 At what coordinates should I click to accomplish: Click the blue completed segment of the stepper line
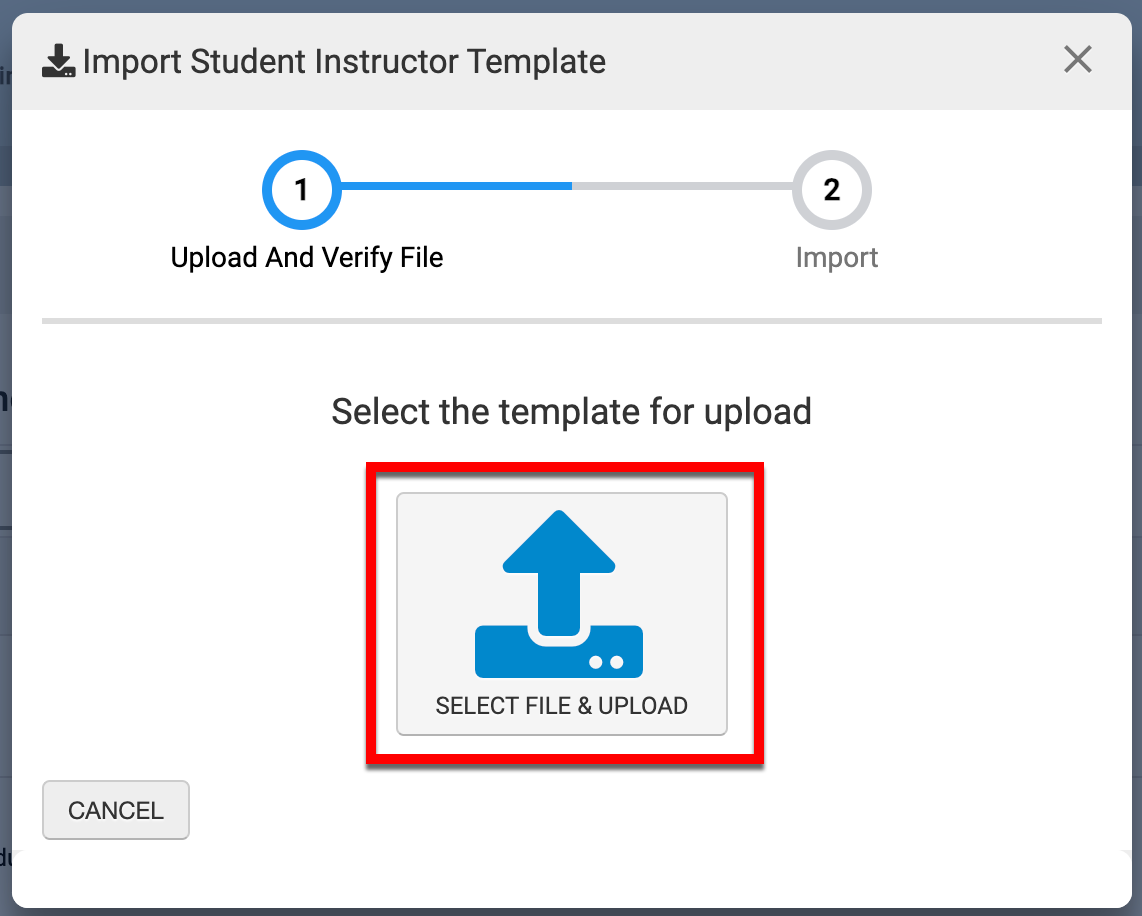(456, 185)
